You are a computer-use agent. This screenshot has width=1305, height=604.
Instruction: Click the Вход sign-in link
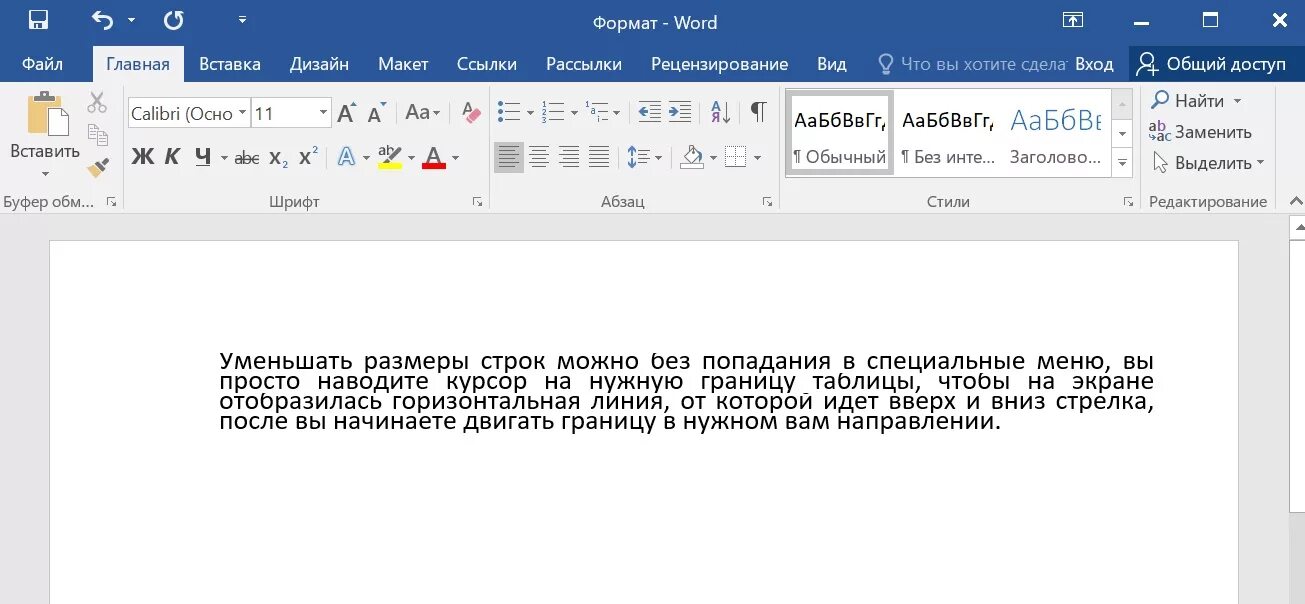pyautogui.click(x=1094, y=64)
